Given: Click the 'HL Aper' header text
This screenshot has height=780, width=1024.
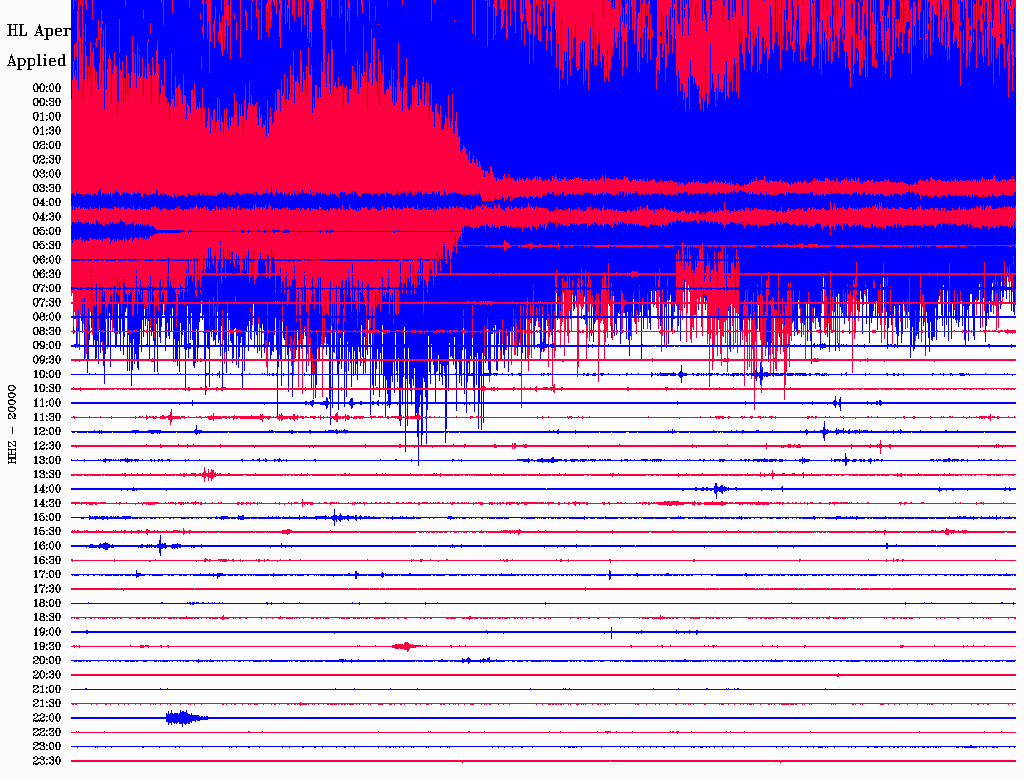Looking at the screenshot, I should pyautogui.click(x=39, y=31).
